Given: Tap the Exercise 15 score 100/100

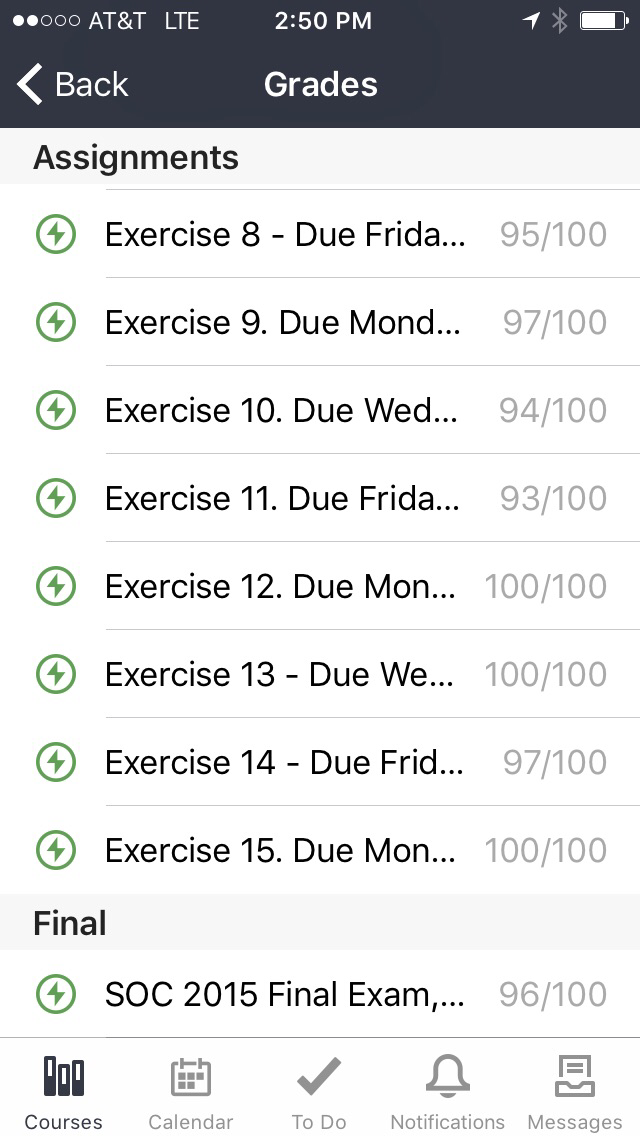Looking at the screenshot, I should coord(546,851).
